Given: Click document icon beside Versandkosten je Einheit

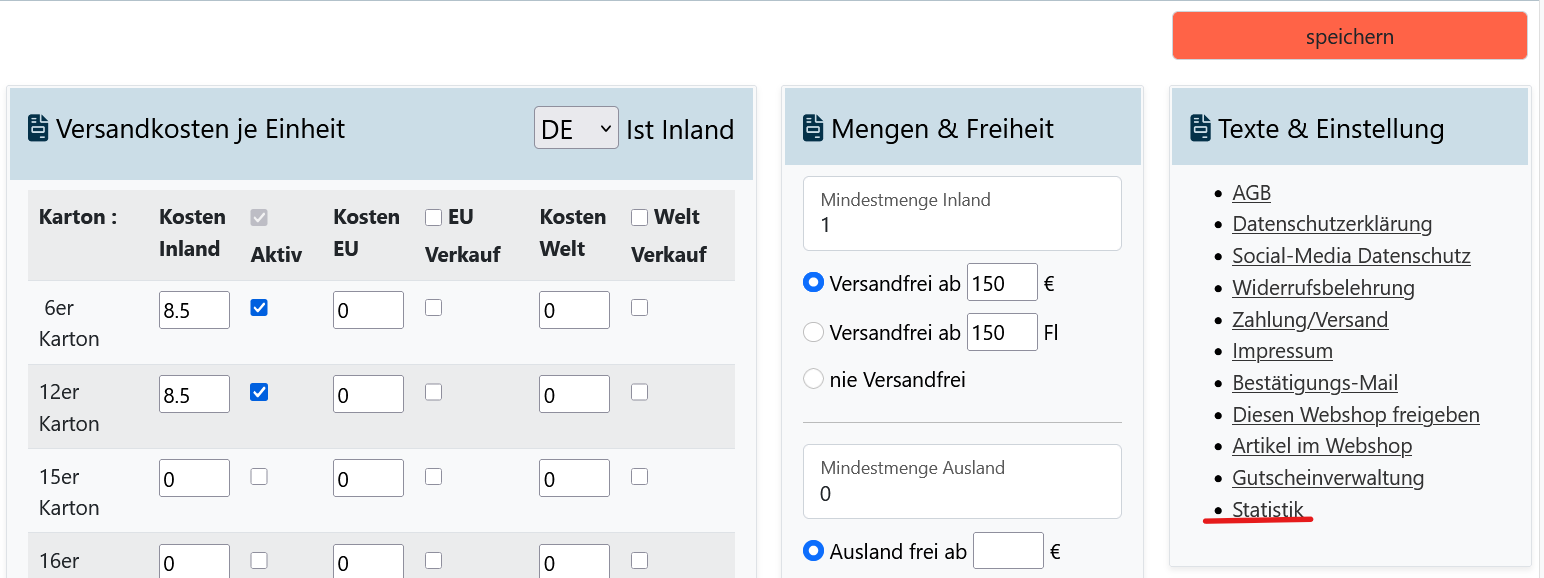Looking at the screenshot, I should (37, 128).
